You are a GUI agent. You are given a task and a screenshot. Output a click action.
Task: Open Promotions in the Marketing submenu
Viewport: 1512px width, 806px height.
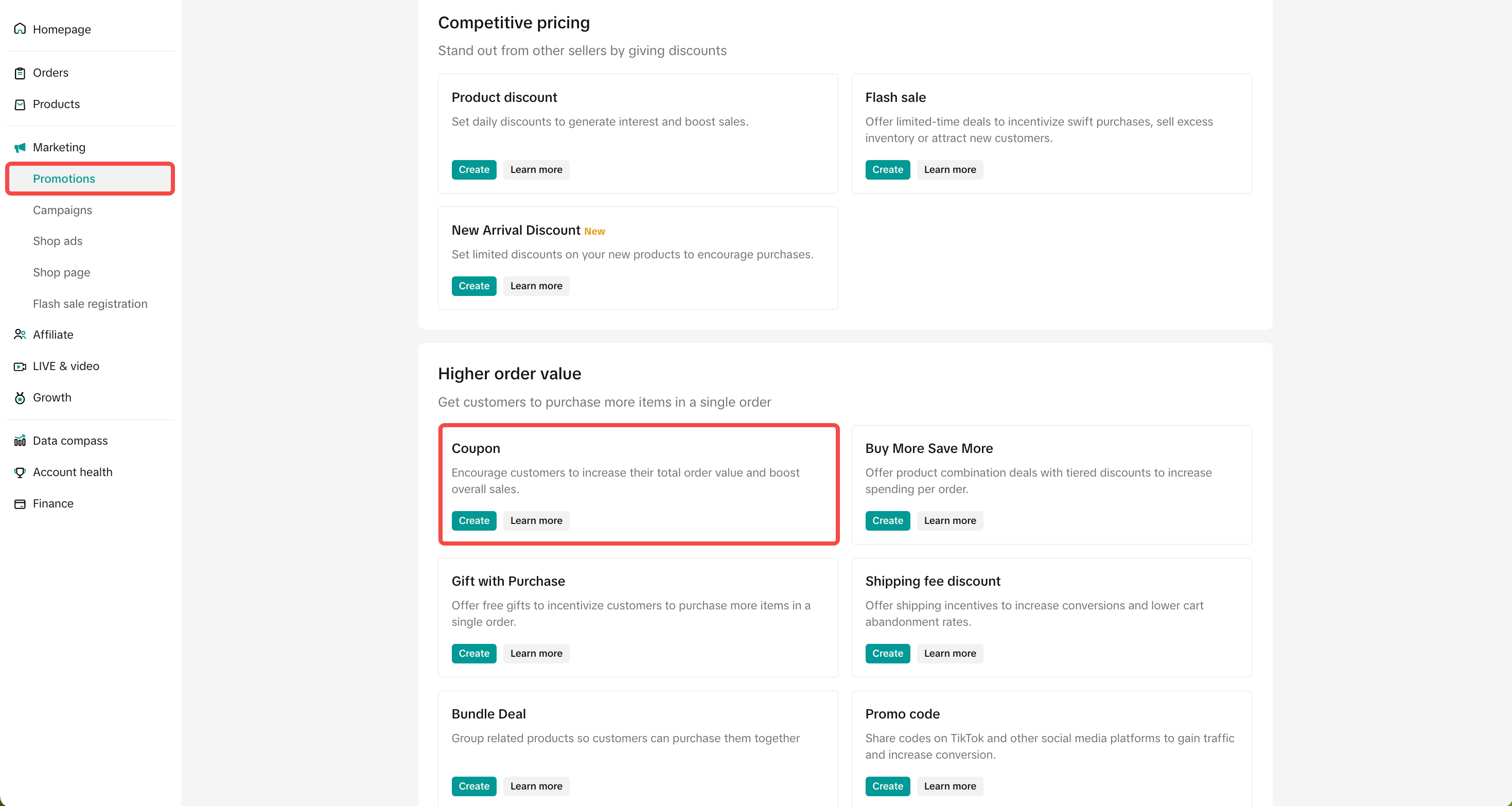point(64,179)
